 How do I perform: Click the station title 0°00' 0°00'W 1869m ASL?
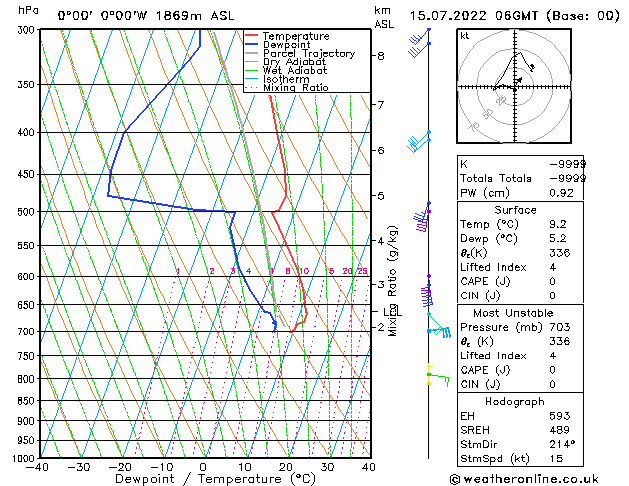(x=146, y=16)
